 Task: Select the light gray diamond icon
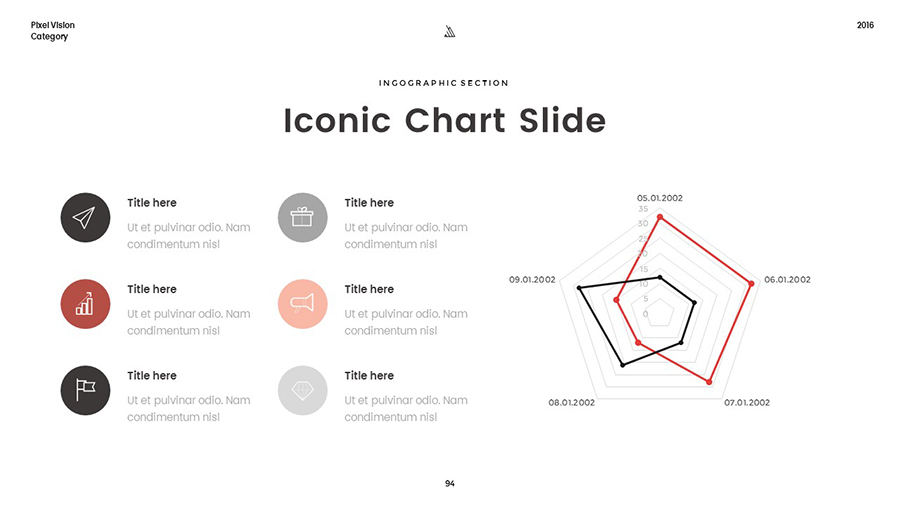(302, 390)
